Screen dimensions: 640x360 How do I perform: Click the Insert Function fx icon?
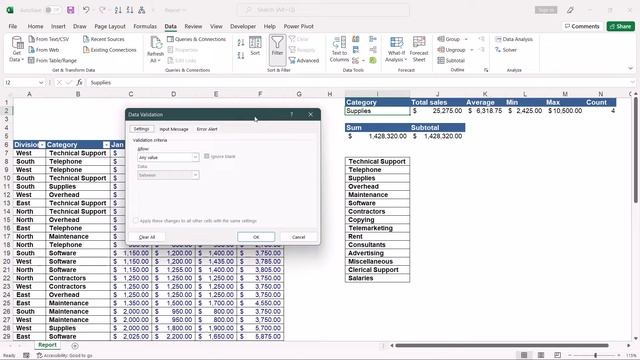79,82
